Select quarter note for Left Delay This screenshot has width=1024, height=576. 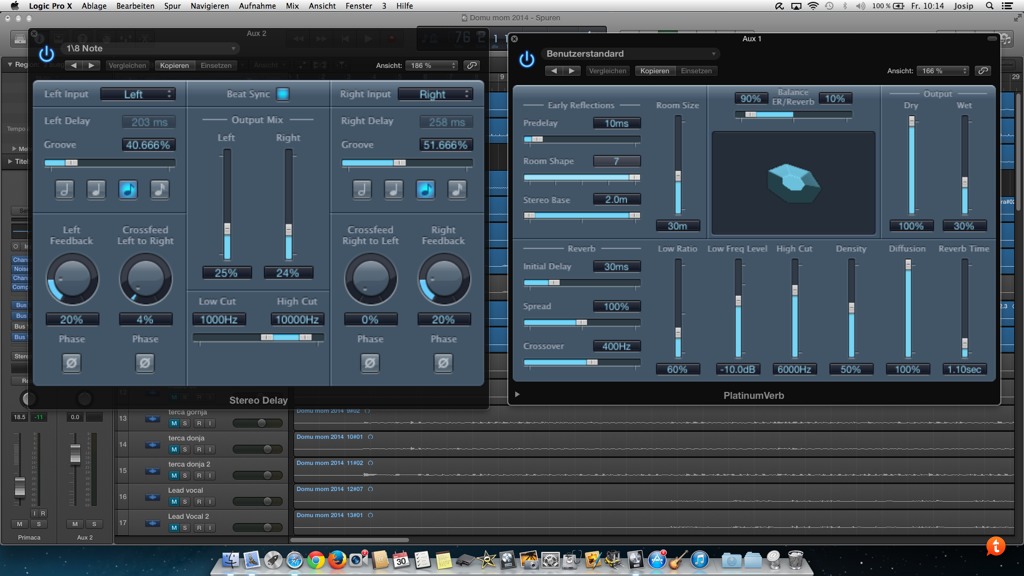click(96, 189)
